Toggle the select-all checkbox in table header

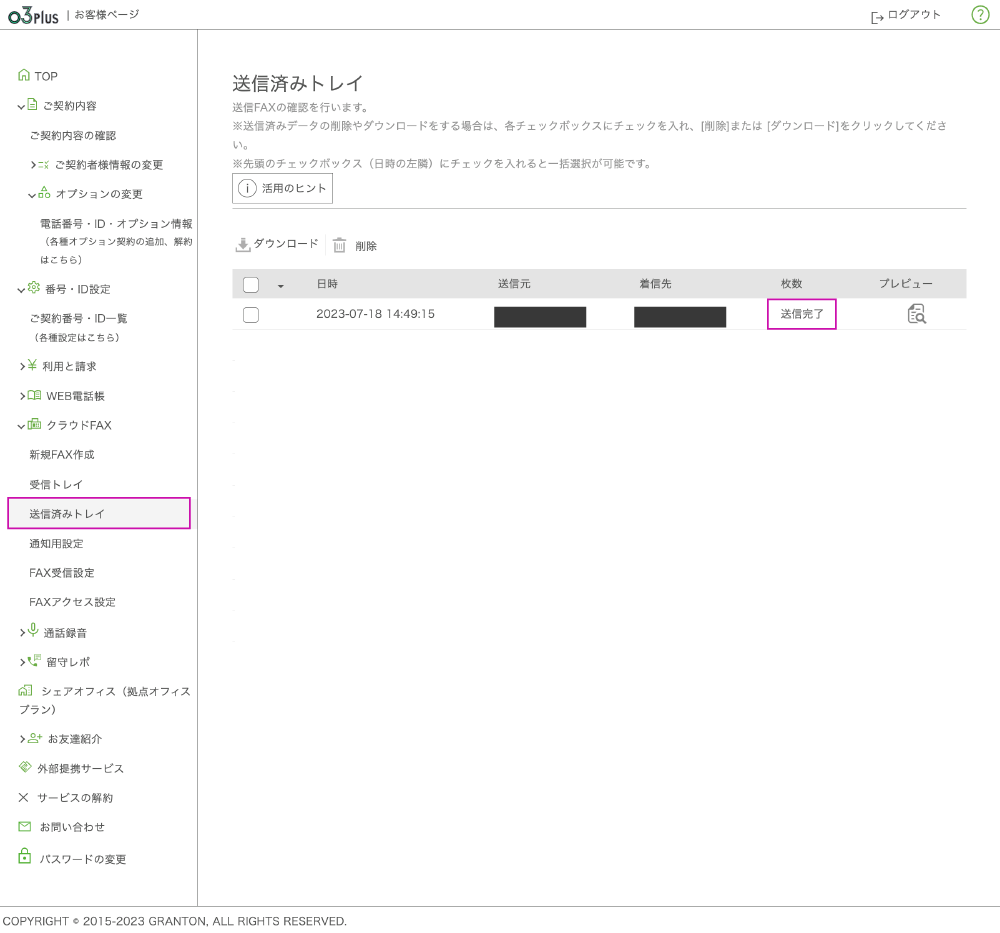click(251, 284)
